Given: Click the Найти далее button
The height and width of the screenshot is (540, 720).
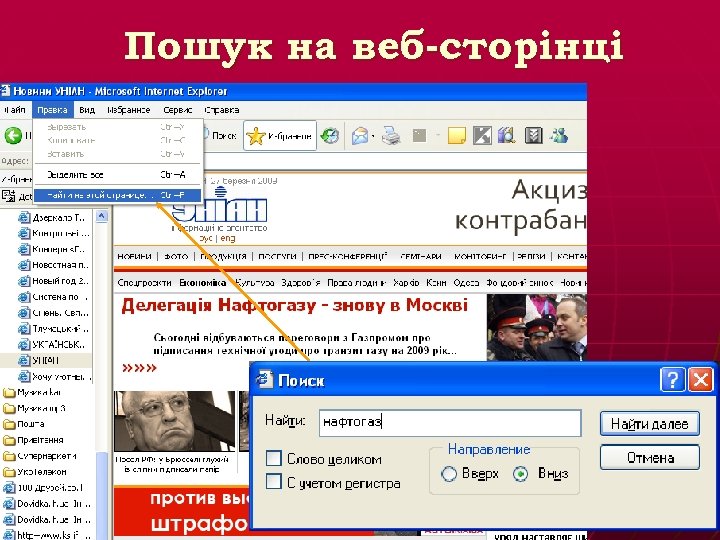Looking at the screenshot, I should (x=650, y=424).
